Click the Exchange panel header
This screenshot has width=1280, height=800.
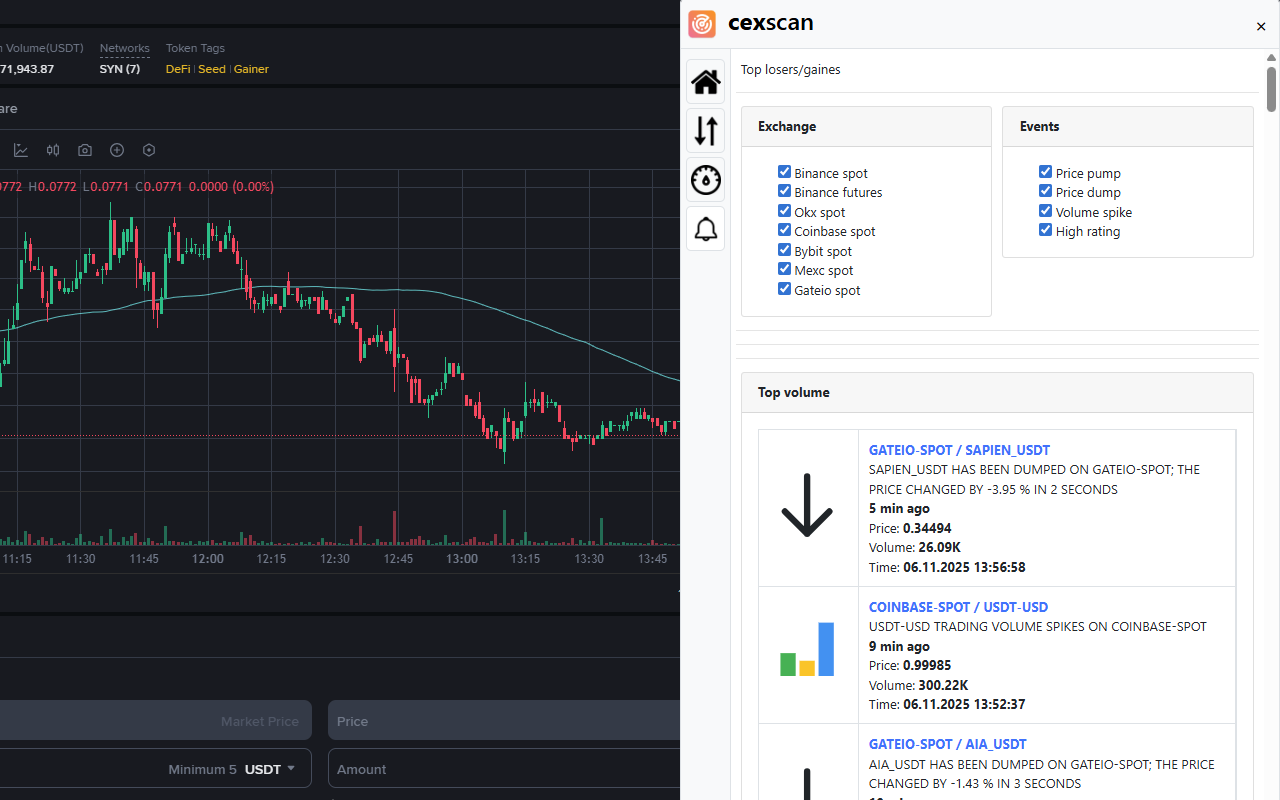(x=866, y=127)
